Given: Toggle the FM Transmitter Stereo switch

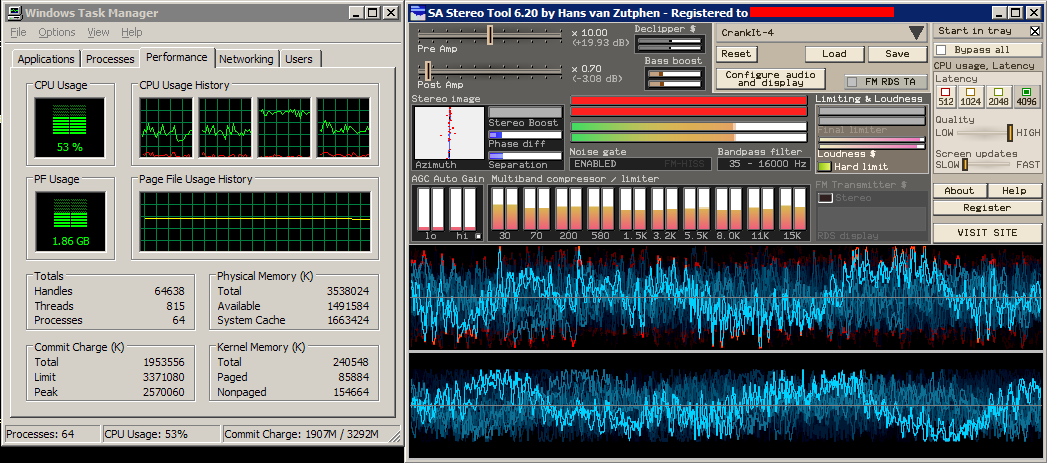Looking at the screenshot, I should (826, 198).
